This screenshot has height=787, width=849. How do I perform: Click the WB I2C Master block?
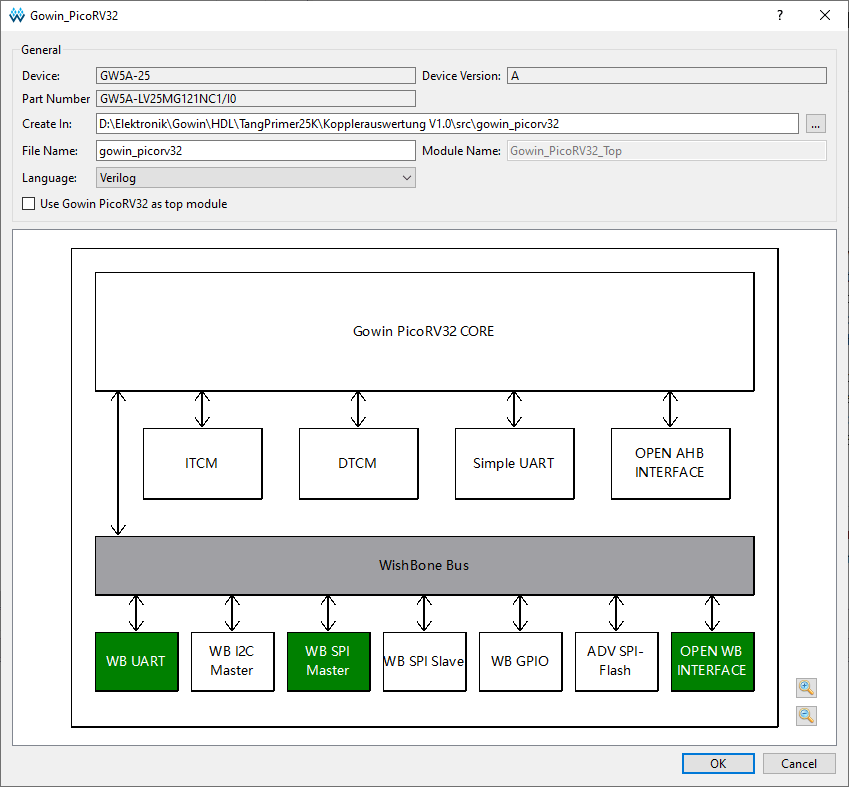(x=233, y=661)
